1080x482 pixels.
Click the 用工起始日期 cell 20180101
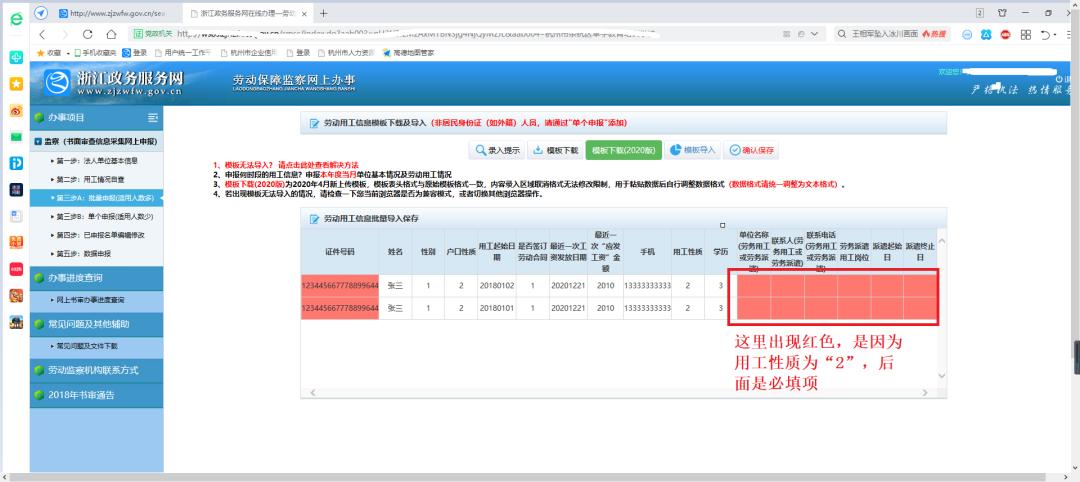[x=497, y=308]
